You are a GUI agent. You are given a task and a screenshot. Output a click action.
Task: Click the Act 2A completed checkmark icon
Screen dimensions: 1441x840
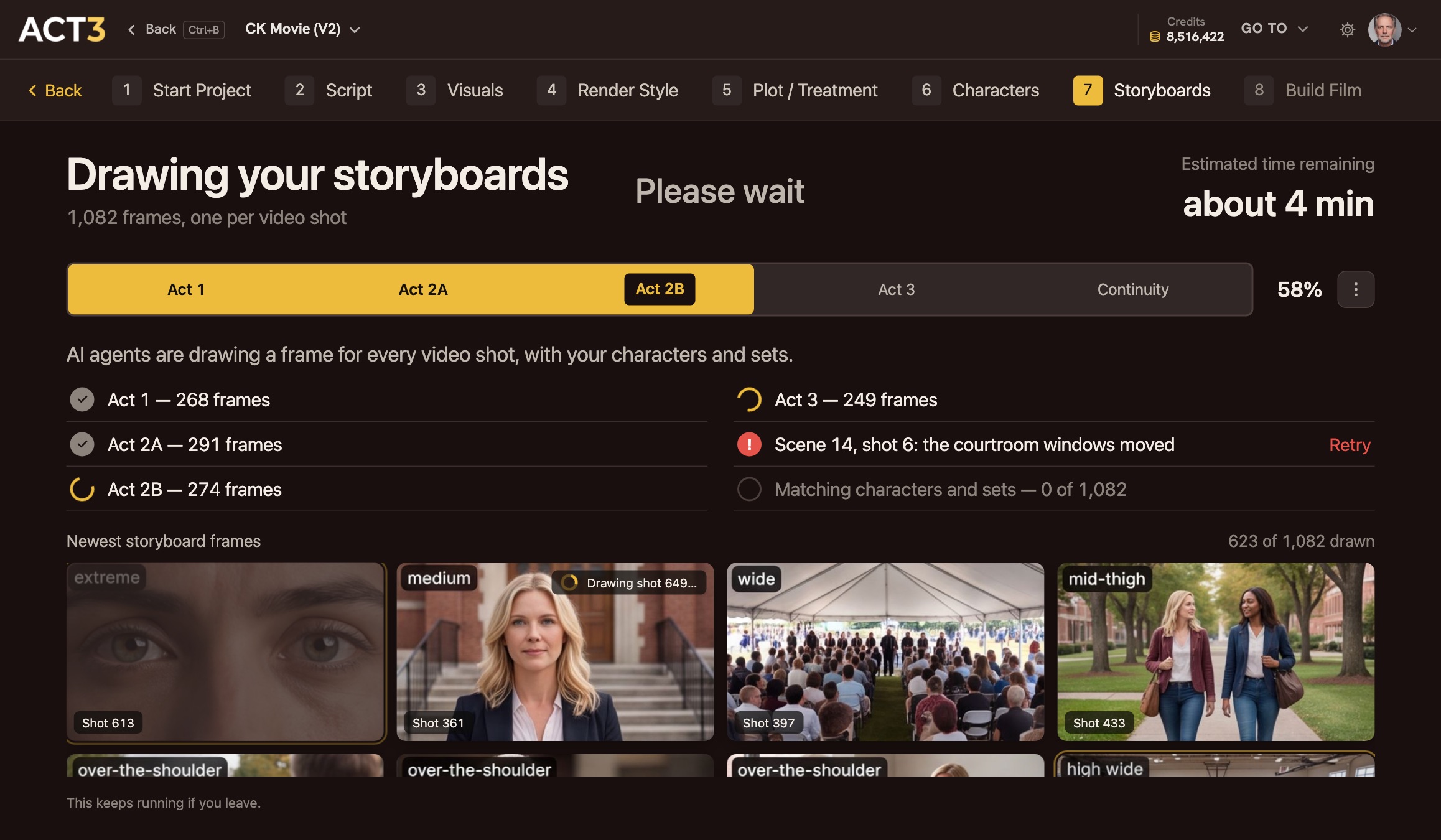(x=82, y=444)
